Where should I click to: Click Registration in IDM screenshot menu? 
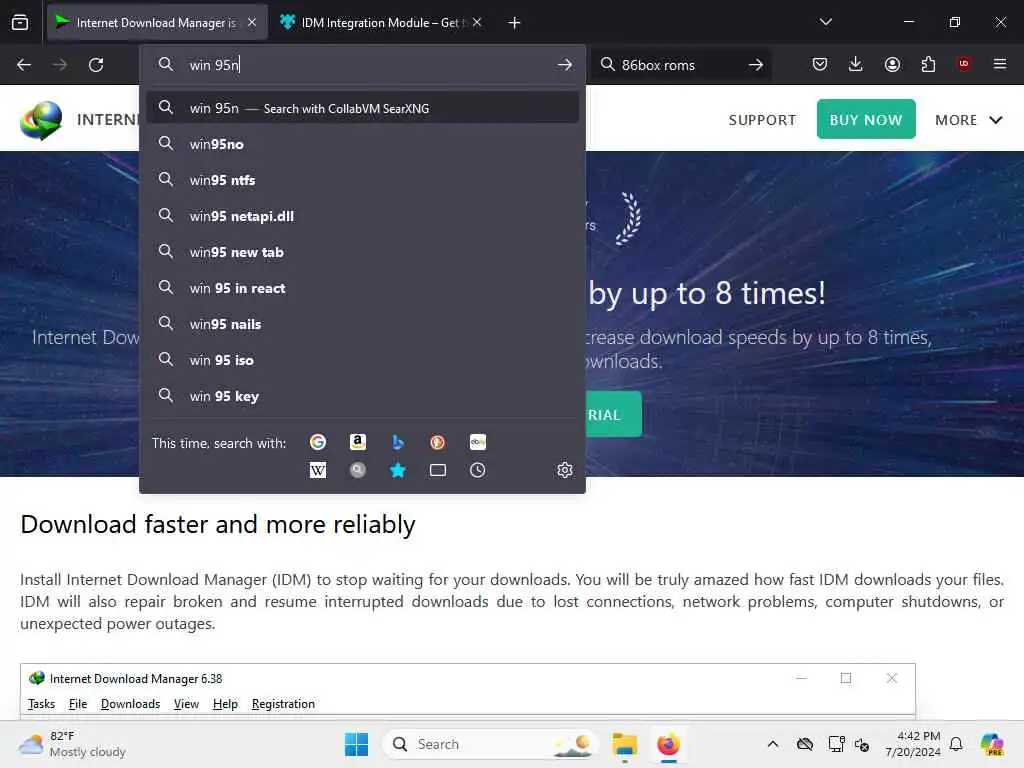(283, 703)
